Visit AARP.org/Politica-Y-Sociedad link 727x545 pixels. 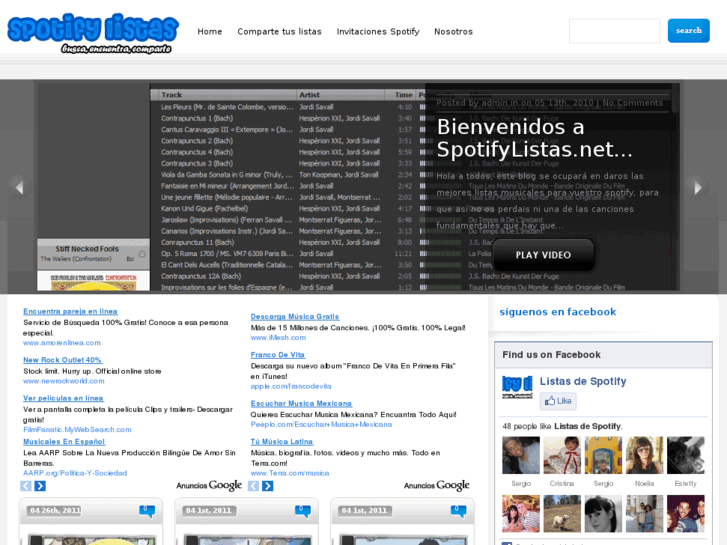pos(75,473)
